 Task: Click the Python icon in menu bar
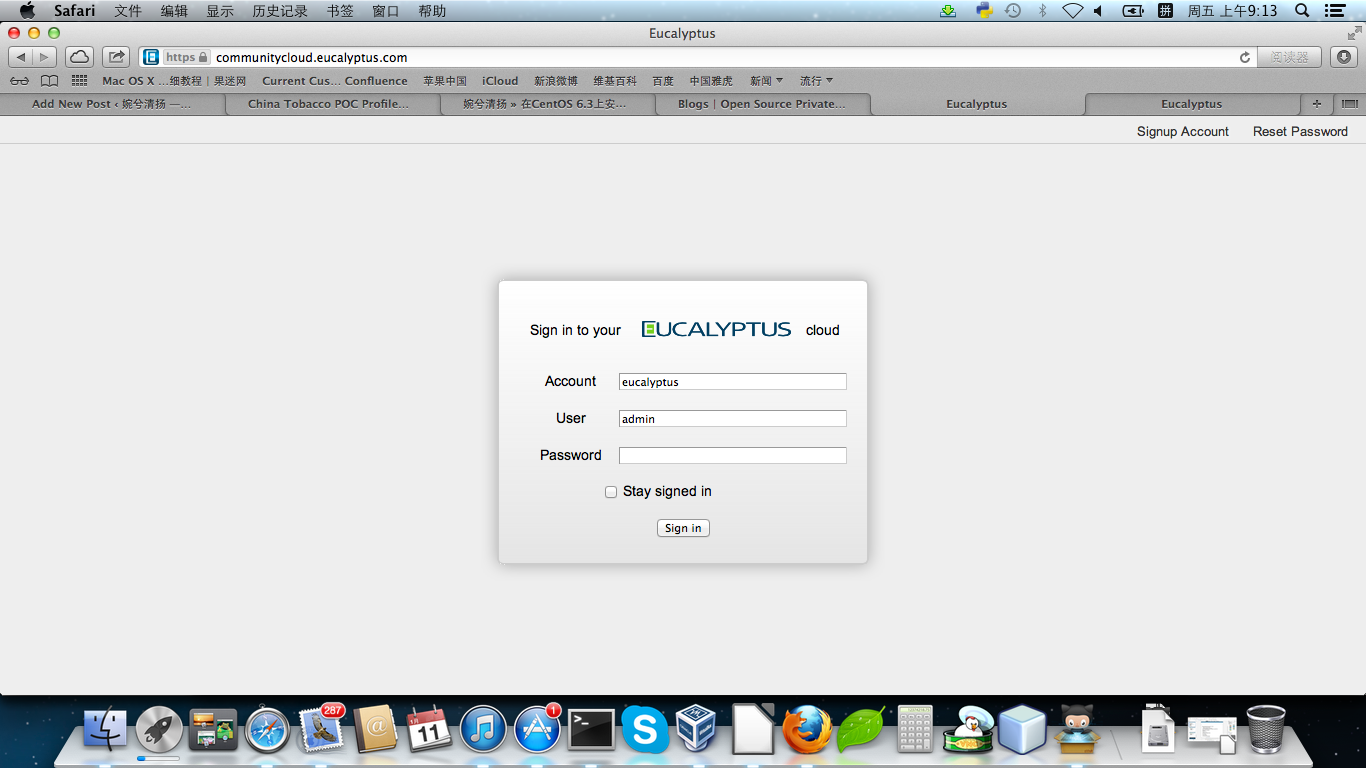pyautogui.click(x=984, y=11)
